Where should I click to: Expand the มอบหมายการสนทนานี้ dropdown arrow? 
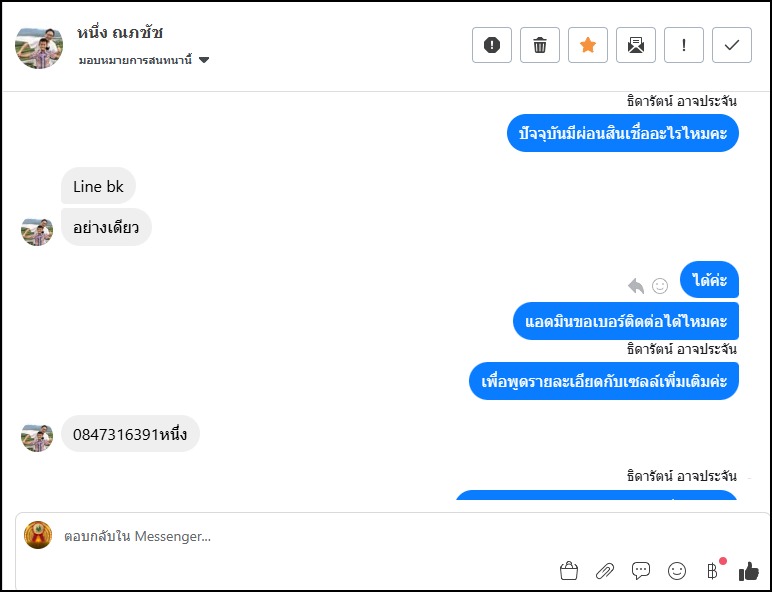pos(204,60)
